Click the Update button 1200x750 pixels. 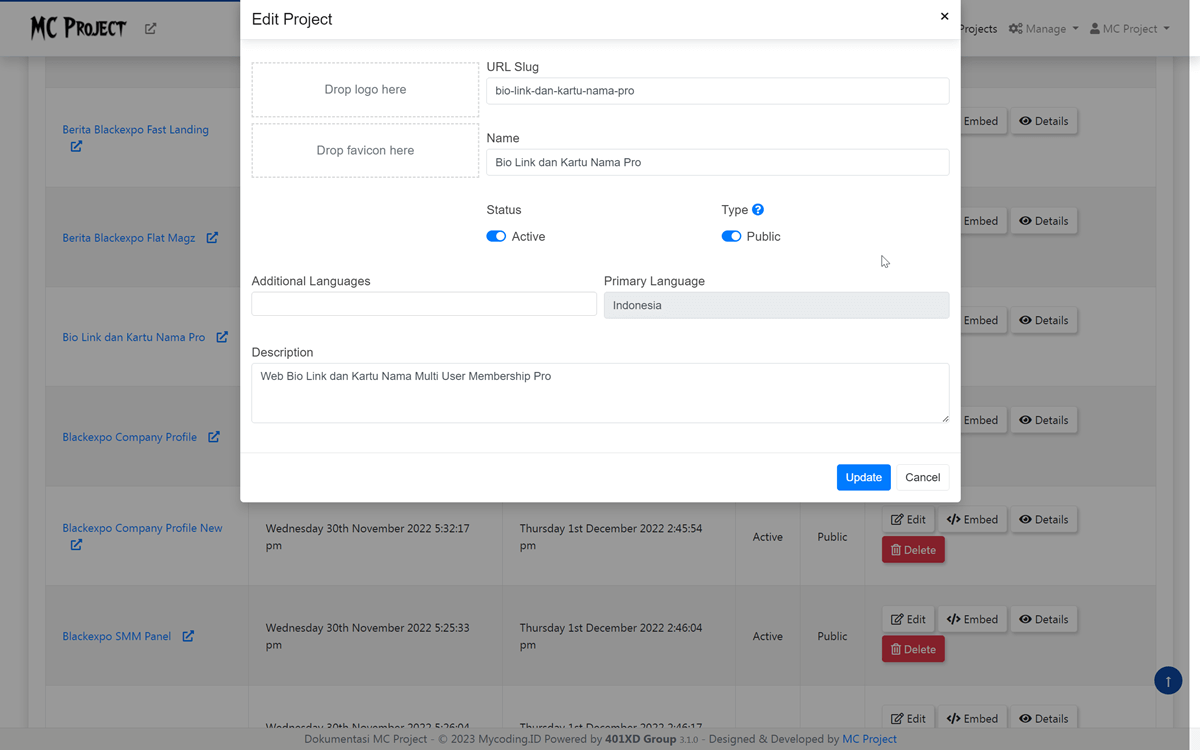863,477
